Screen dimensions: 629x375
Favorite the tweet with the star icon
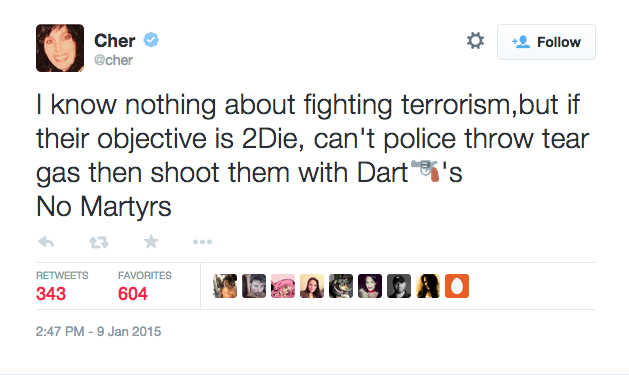click(x=151, y=241)
